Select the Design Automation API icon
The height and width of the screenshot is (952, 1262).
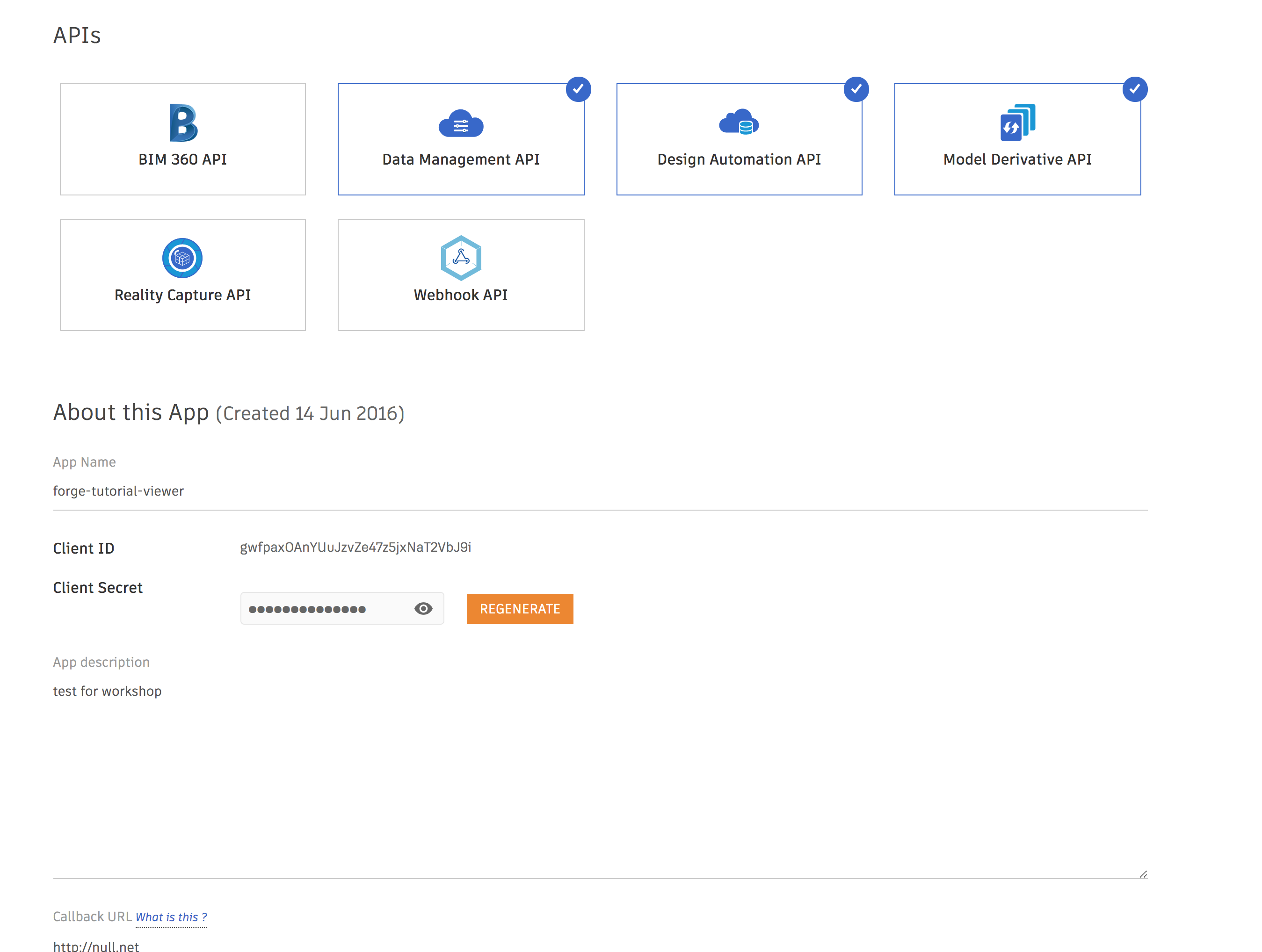click(x=739, y=123)
